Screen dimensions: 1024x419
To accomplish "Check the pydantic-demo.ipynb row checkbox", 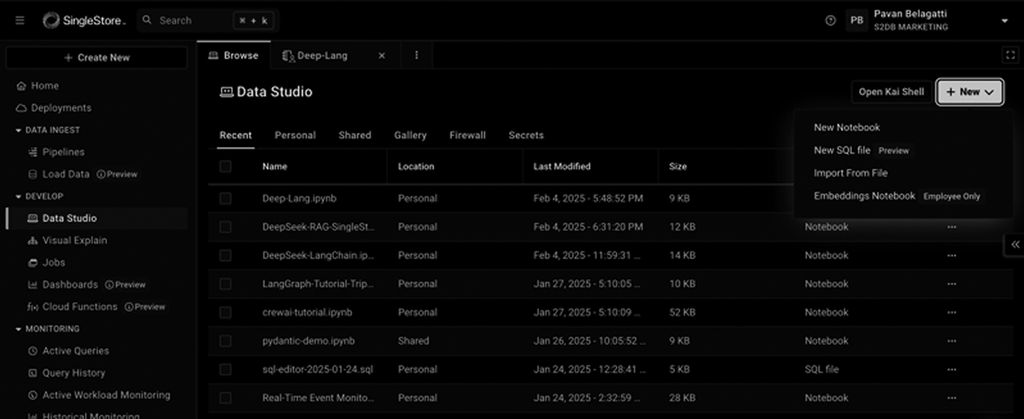I will tap(225, 341).
